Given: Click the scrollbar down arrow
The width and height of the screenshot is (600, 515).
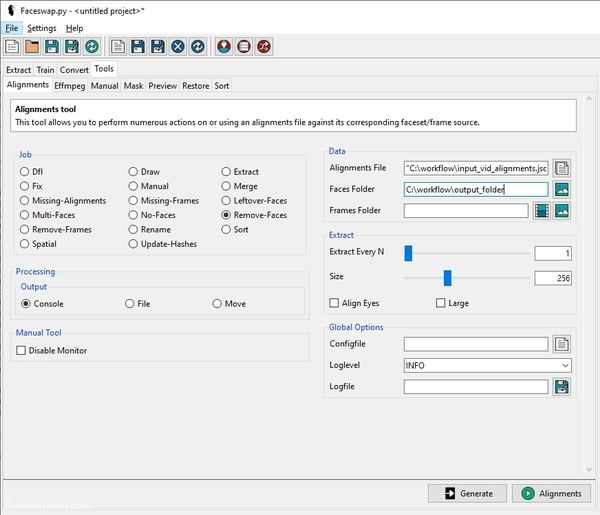Looking at the screenshot, I should pyautogui.click(x=589, y=469).
